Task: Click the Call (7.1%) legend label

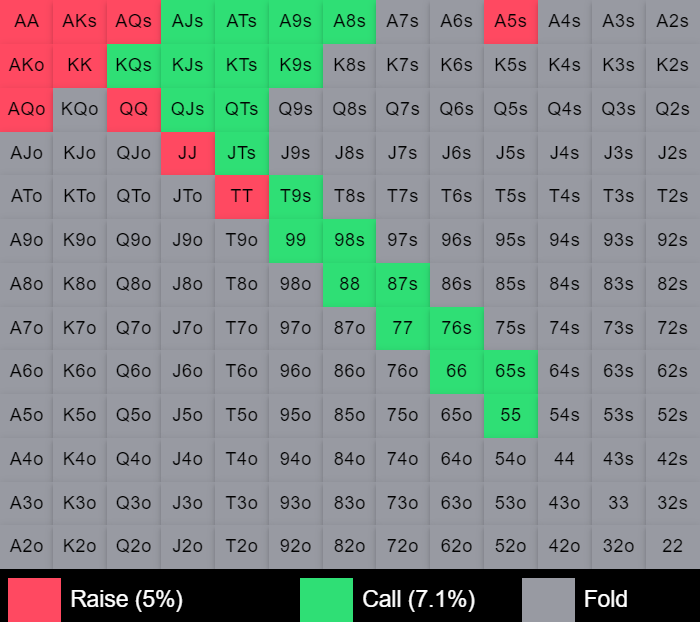Action: click(418, 600)
